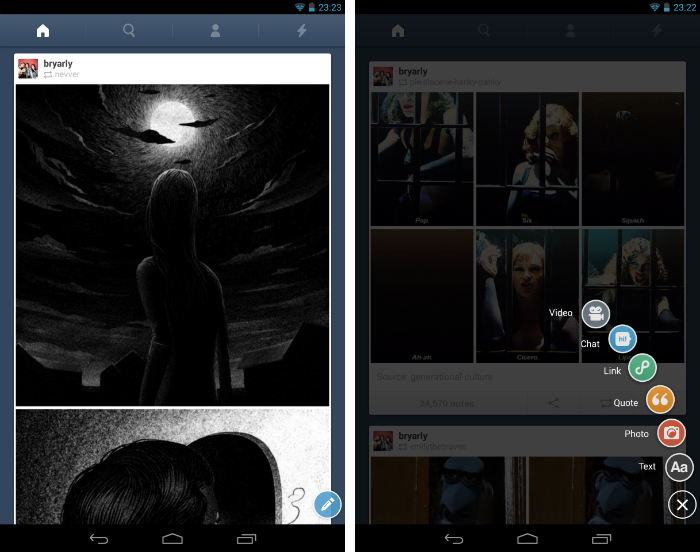Screen dimensions: 700x552
Task: Create a Quote post
Action: pyautogui.click(x=660, y=399)
